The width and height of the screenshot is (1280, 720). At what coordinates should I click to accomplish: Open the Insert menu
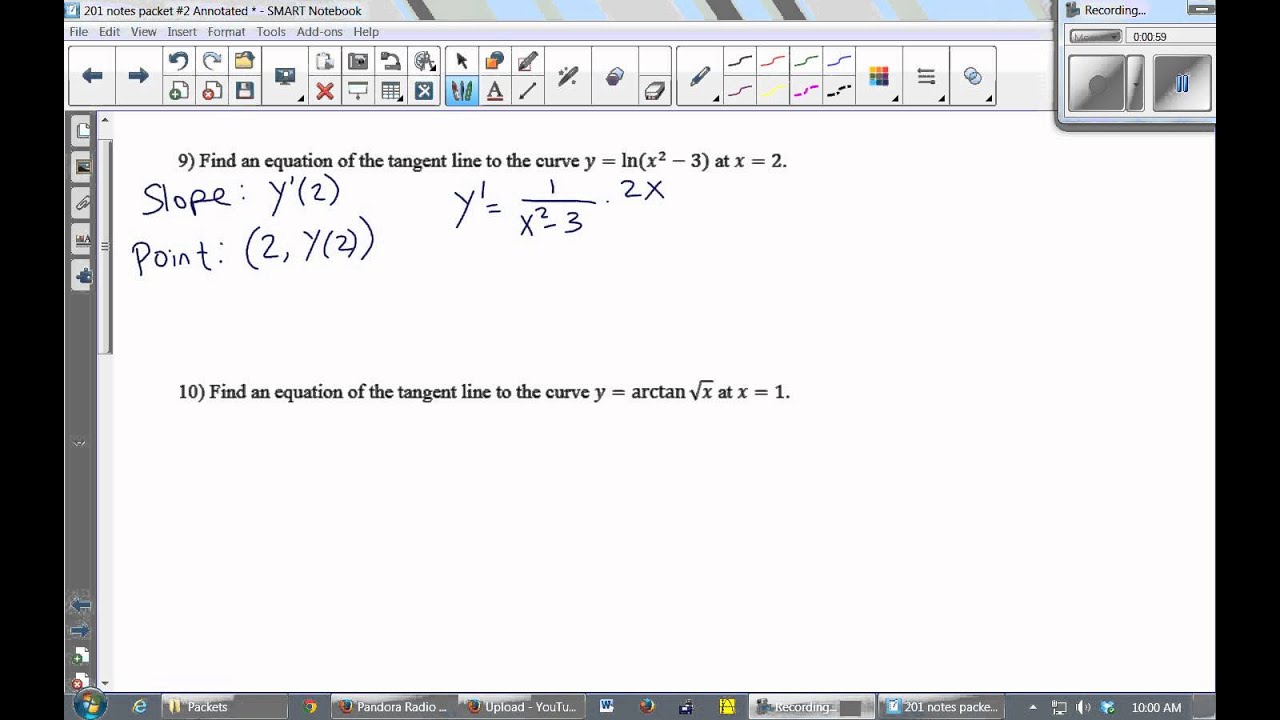tap(182, 32)
